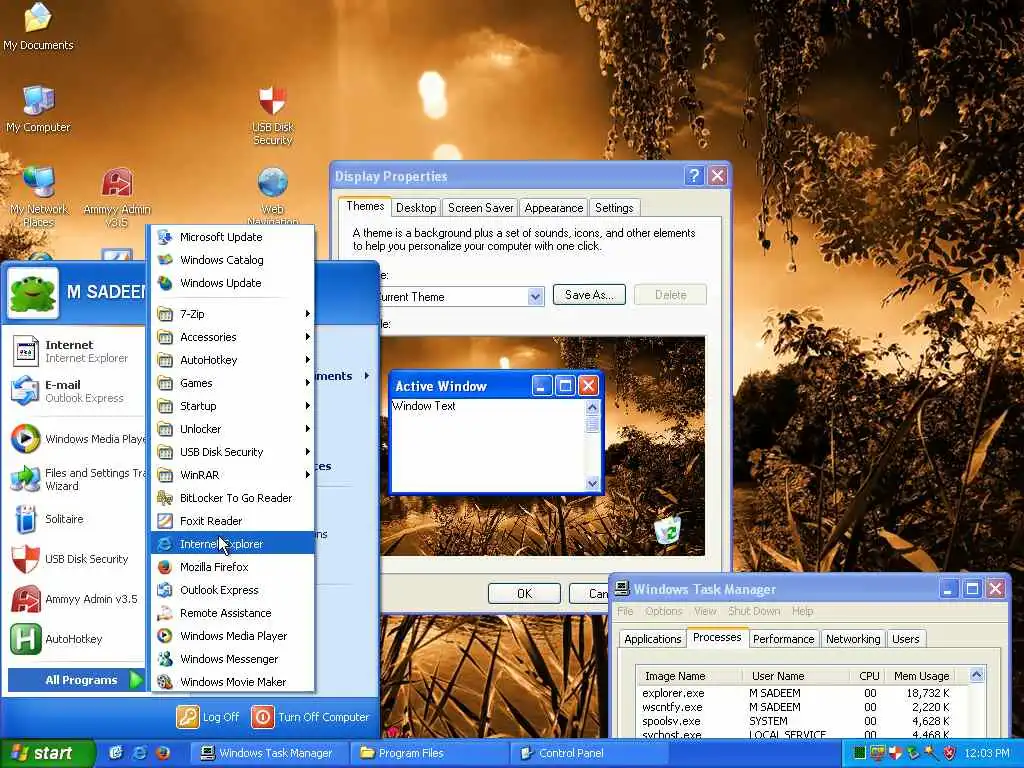Expand the Unlocker submenu
Screen dimensions: 1024x768
(x=233, y=429)
